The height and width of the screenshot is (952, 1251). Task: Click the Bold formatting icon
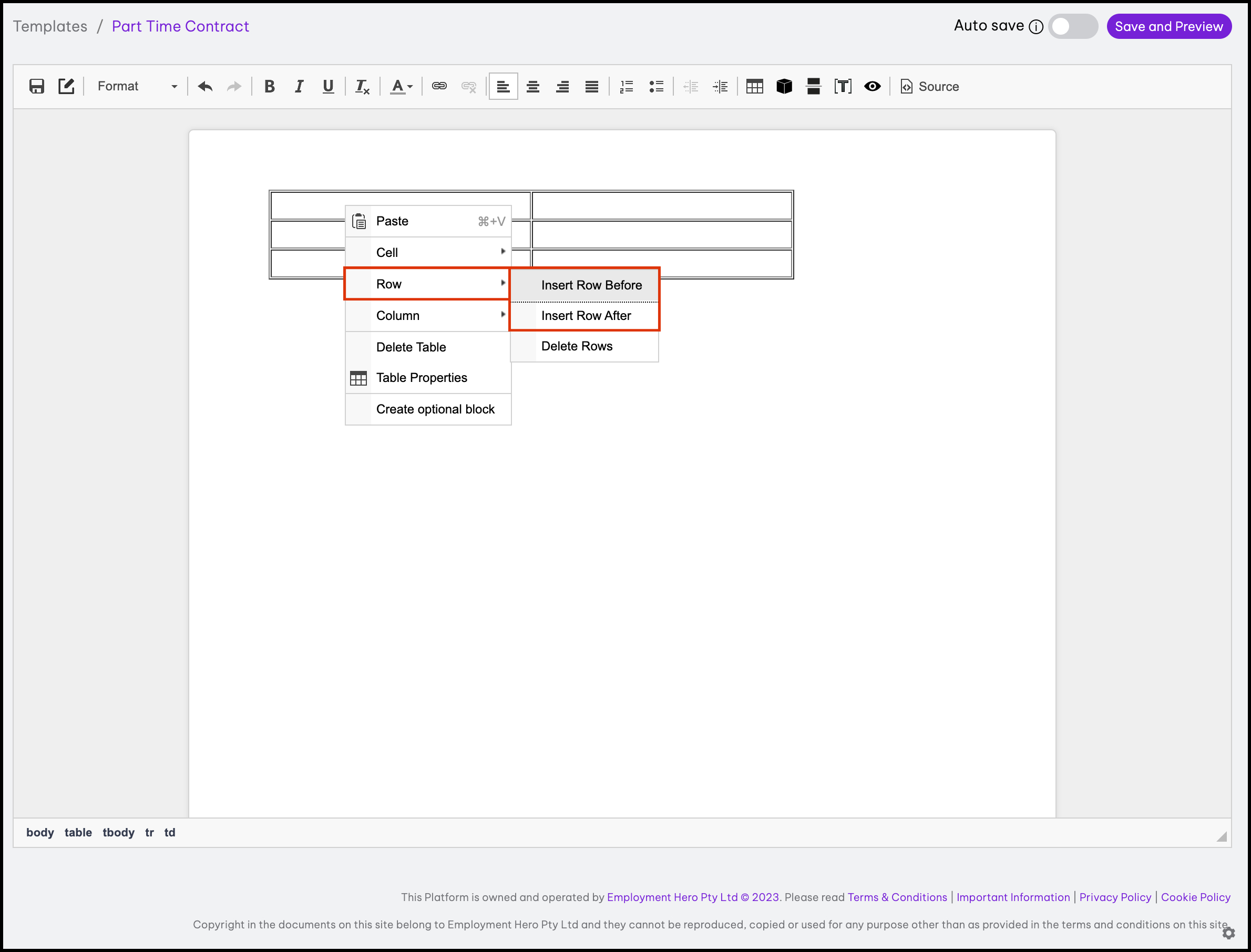coord(269,86)
